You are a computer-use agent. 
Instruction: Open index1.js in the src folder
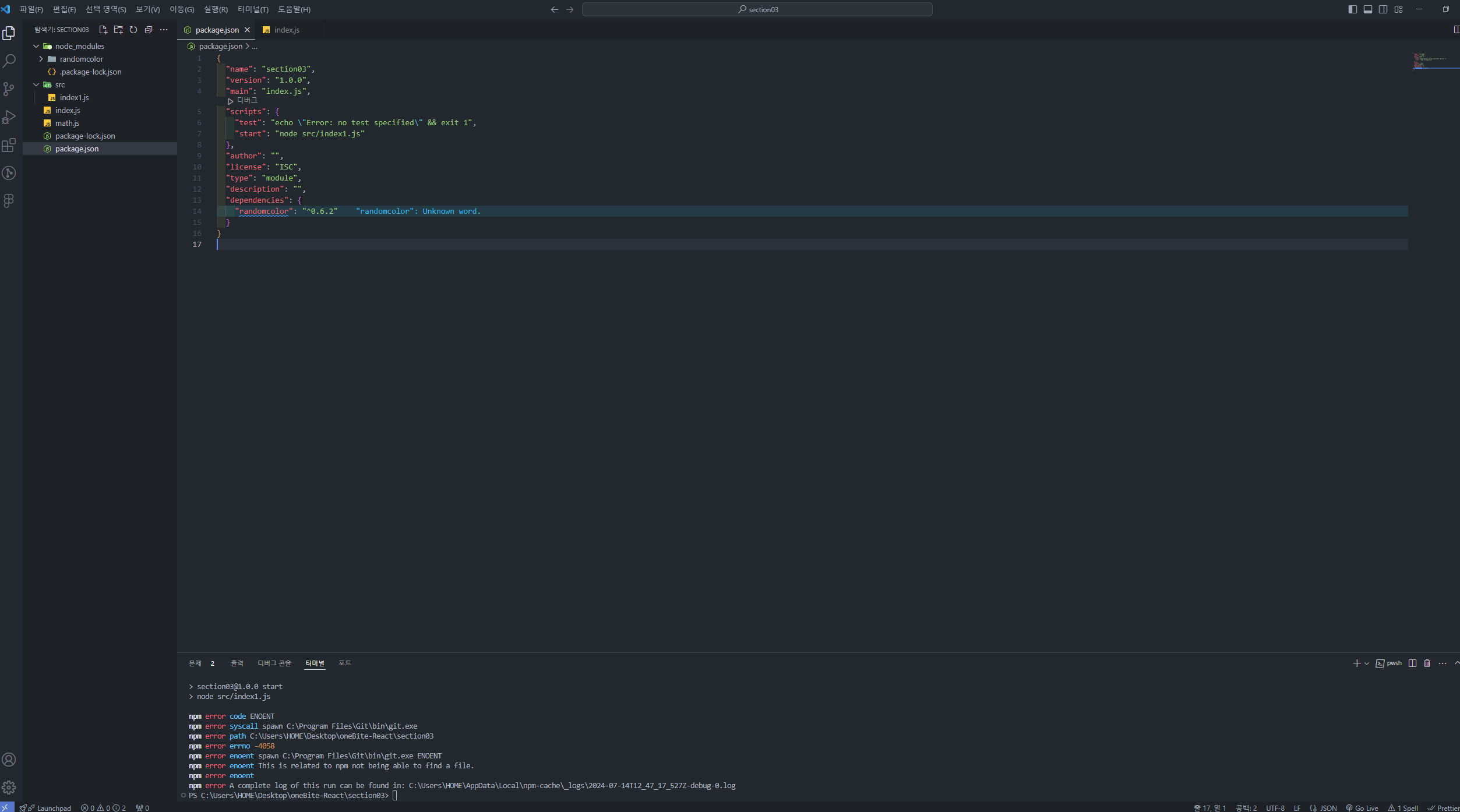coord(74,97)
